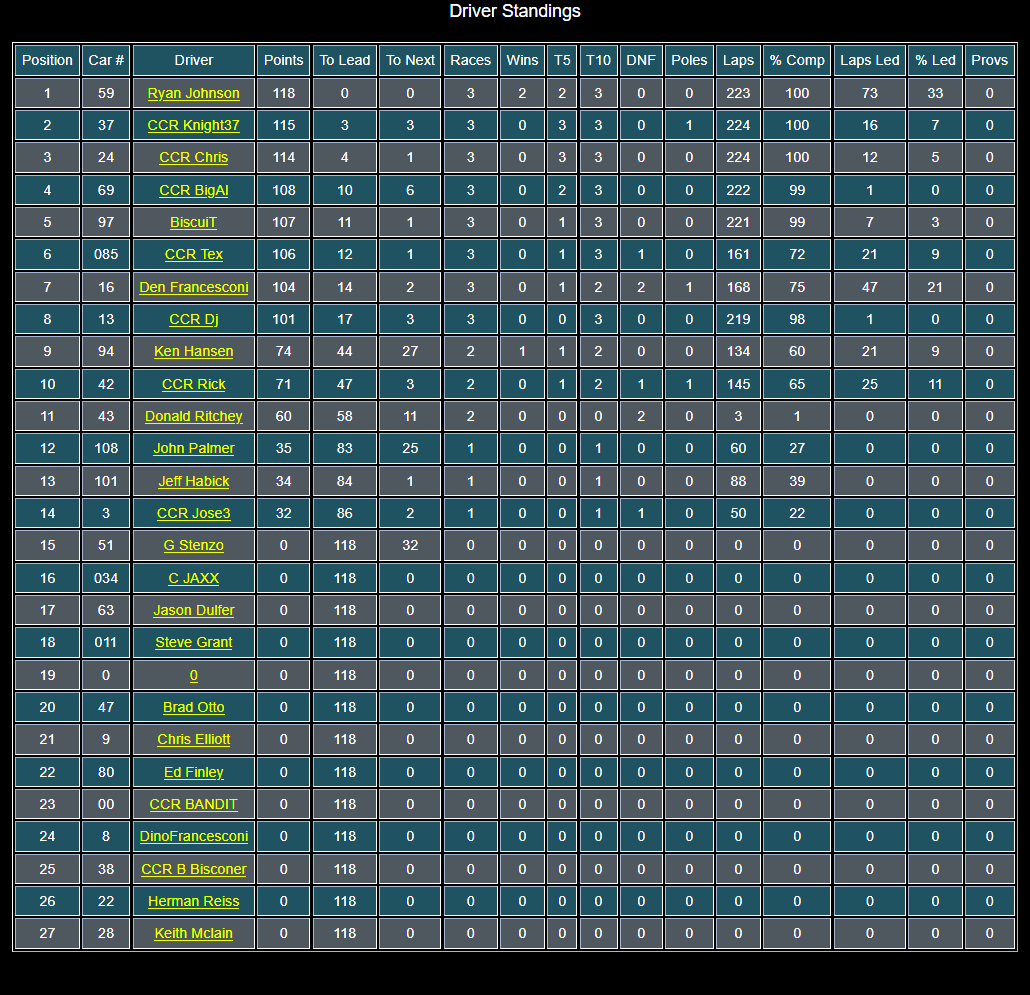Open CCR Tex driver link
Image resolution: width=1030 pixels, height=995 pixels.
coord(193,254)
